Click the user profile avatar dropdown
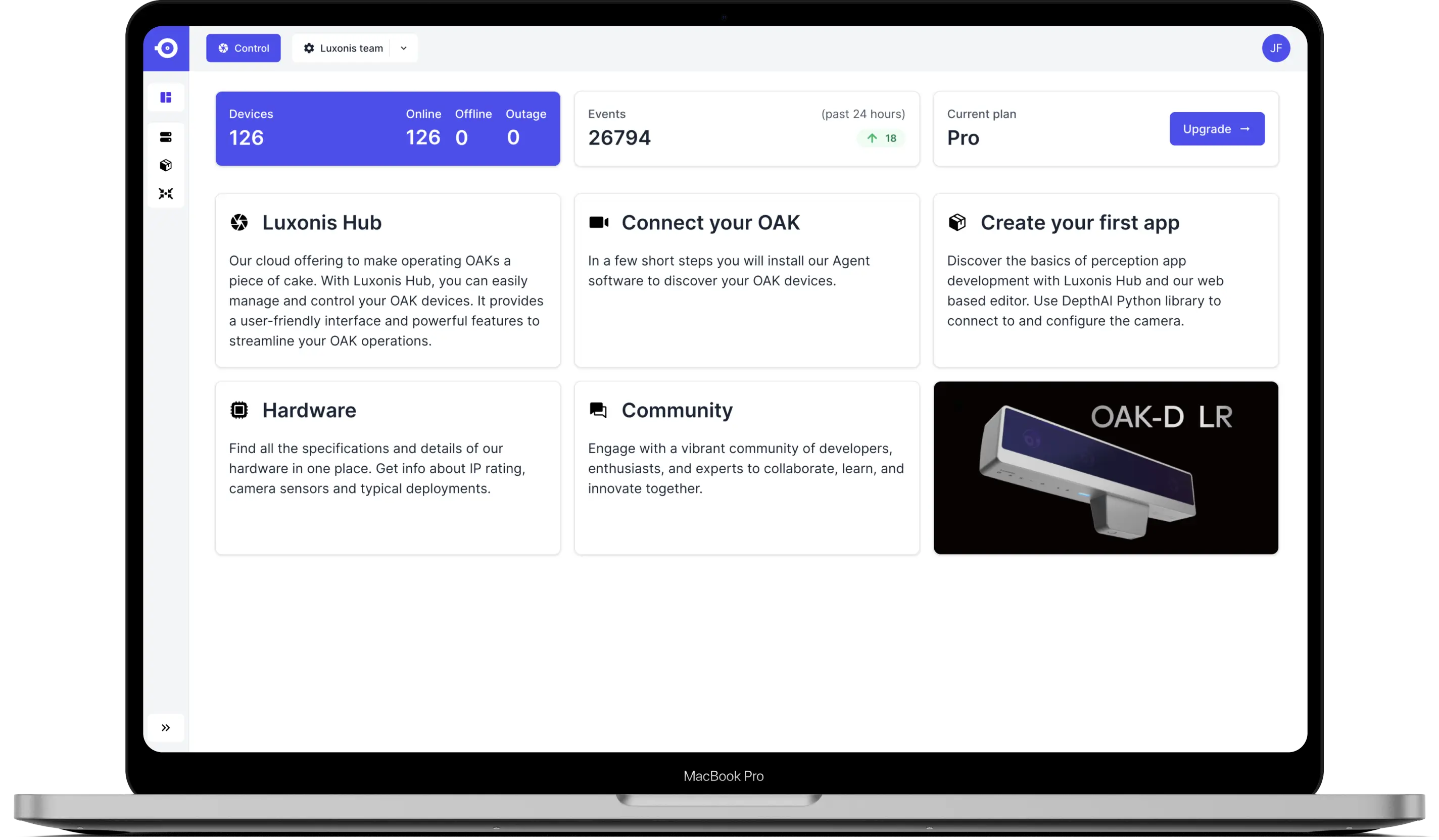This screenshot has width=1439, height=840. tap(1276, 47)
